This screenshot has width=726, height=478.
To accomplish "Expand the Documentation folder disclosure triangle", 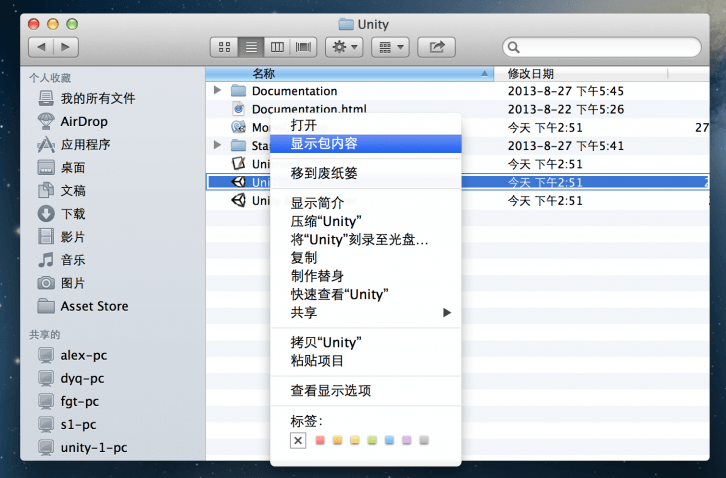I will [x=218, y=91].
